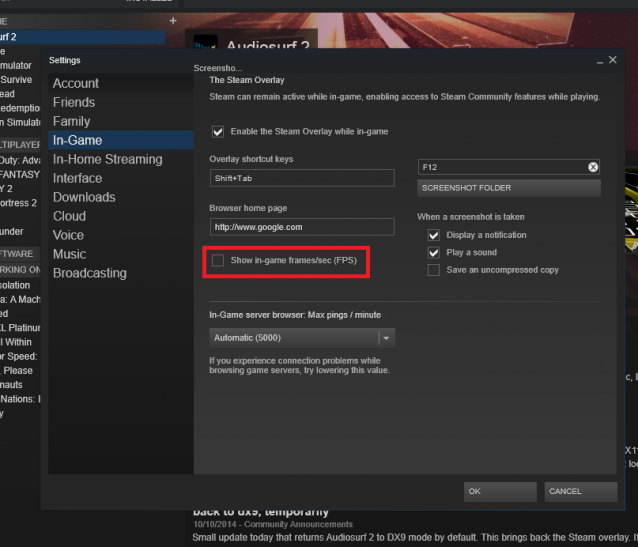
Task: Select the 'Nations:' entry in library list
Action: 20,399
